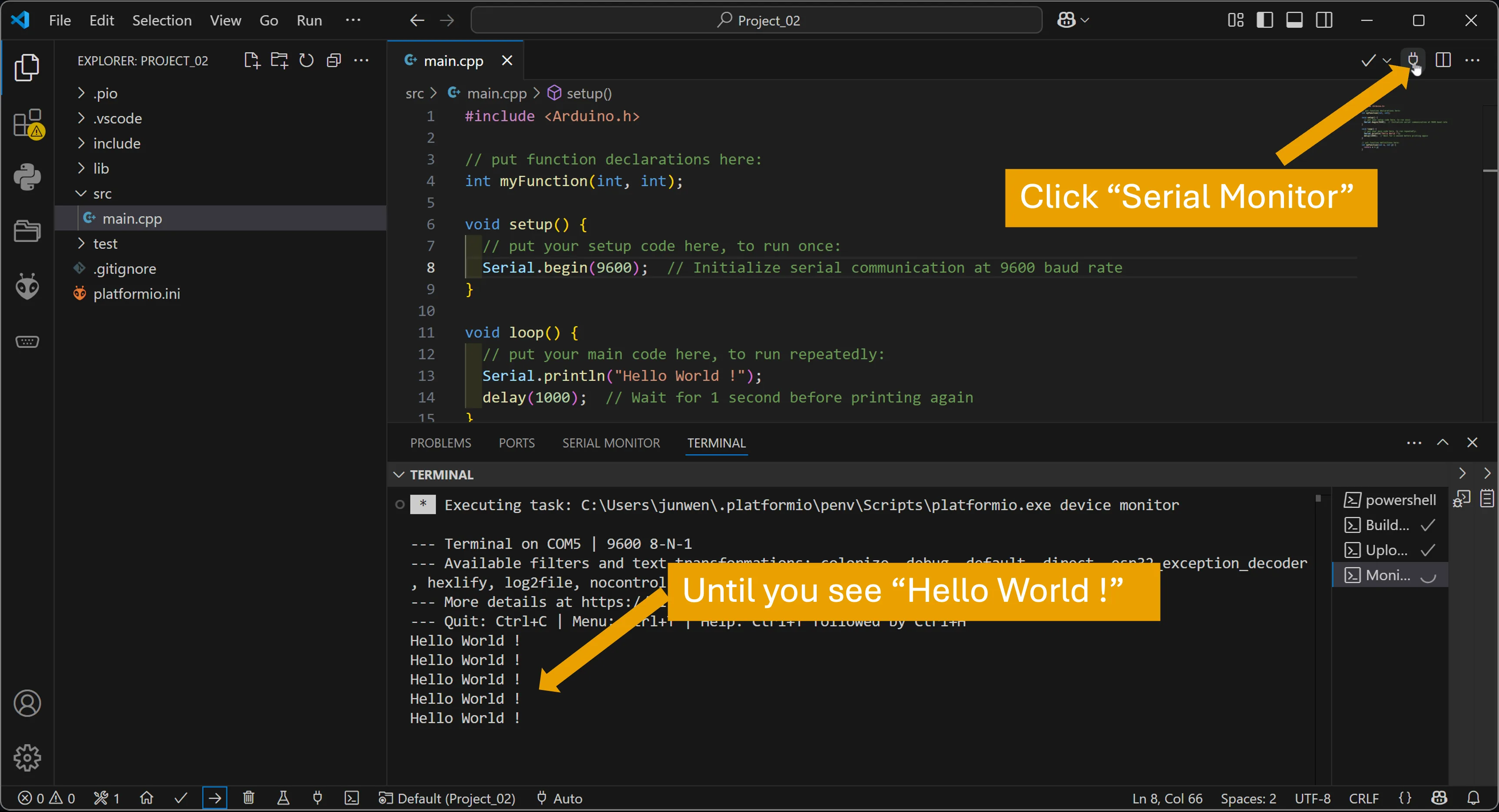Create a new folder in Explorer
Image resolution: width=1499 pixels, height=812 pixels.
[x=279, y=60]
